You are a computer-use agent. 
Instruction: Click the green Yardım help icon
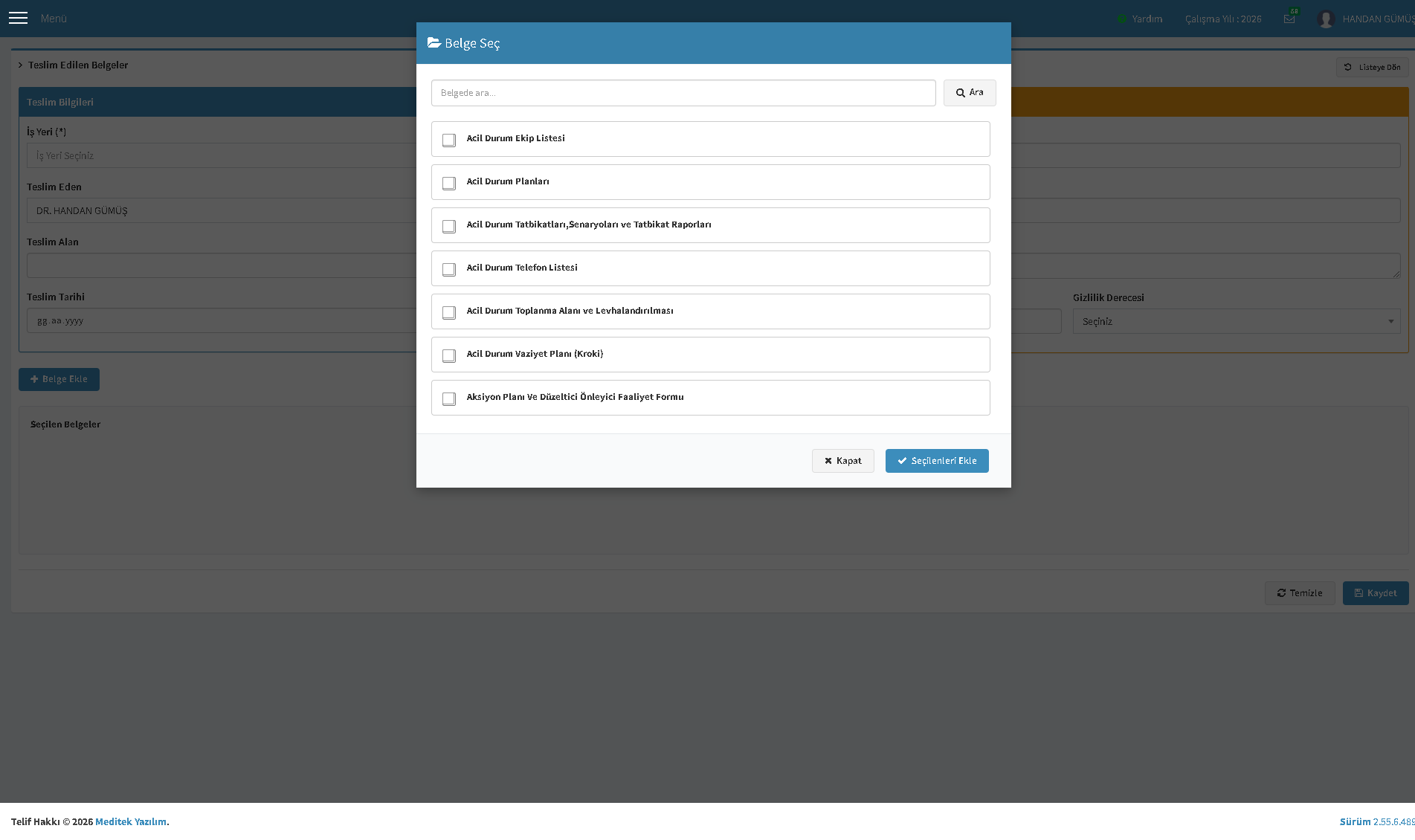click(x=1122, y=19)
